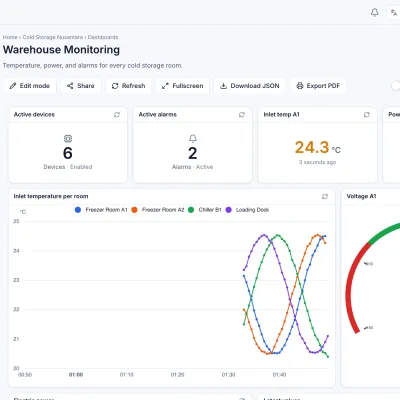Open Dashboards breadcrumb
The image size is (400, 400).
pyautogui.click(x=103, y=37)
